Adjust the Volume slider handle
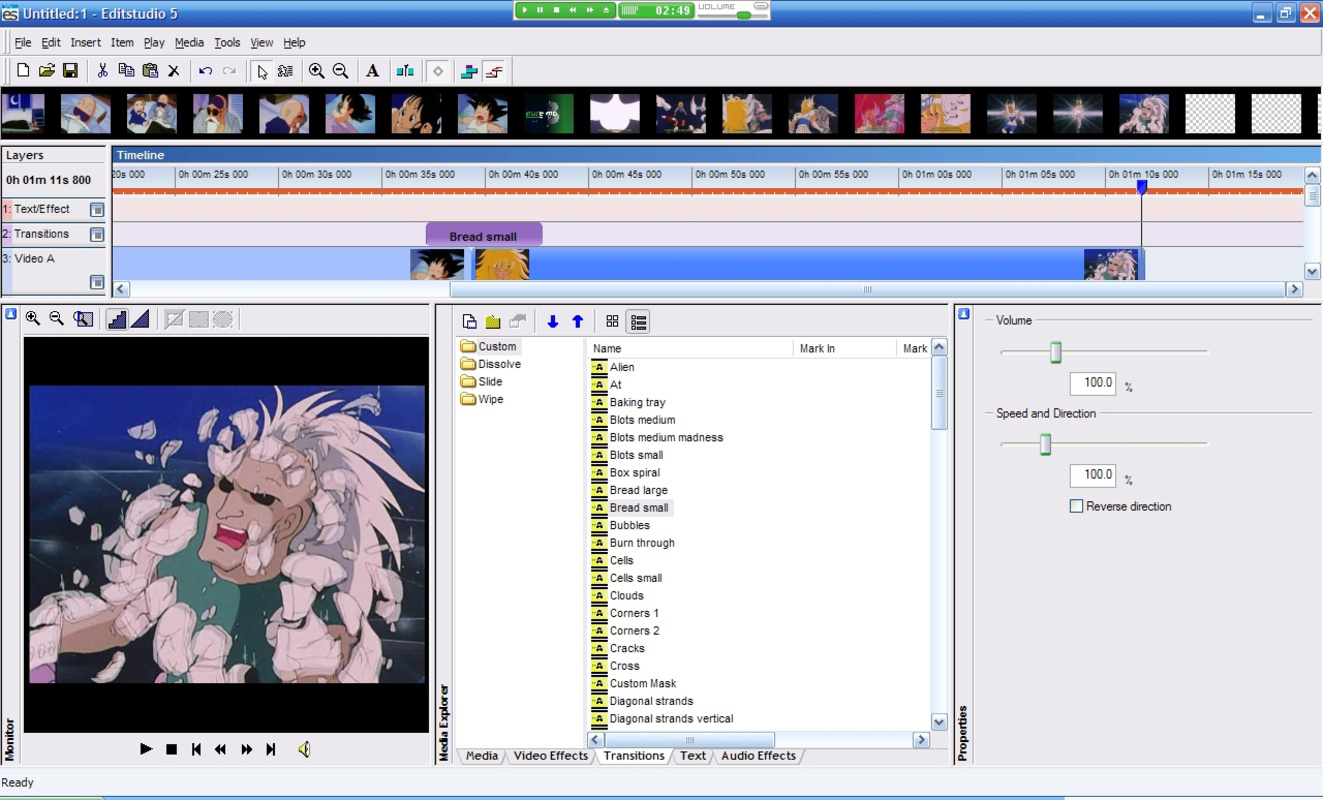 point(1055,352)
